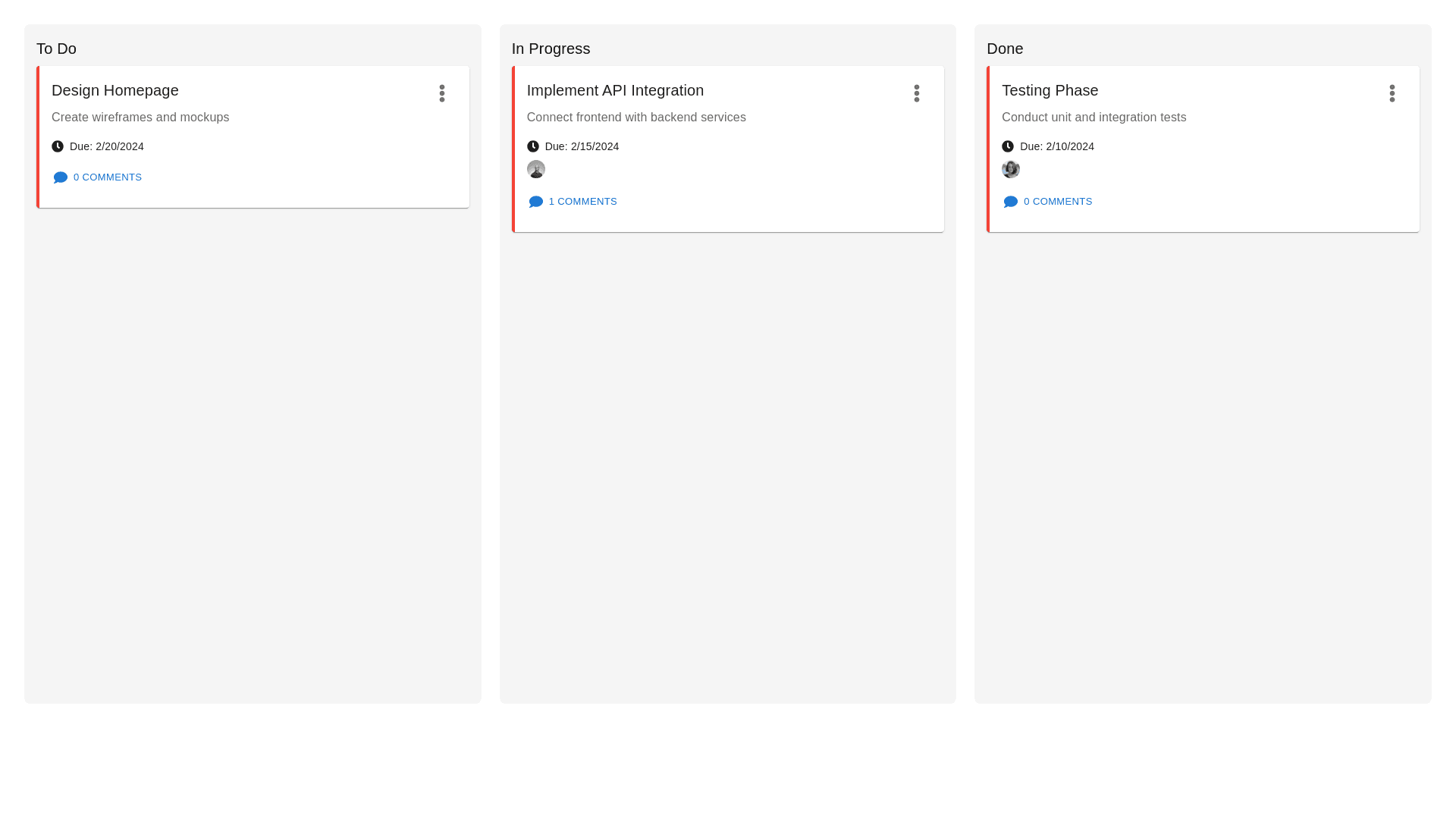Click the assignee avatar on Testing Phase

(1010, 169)
